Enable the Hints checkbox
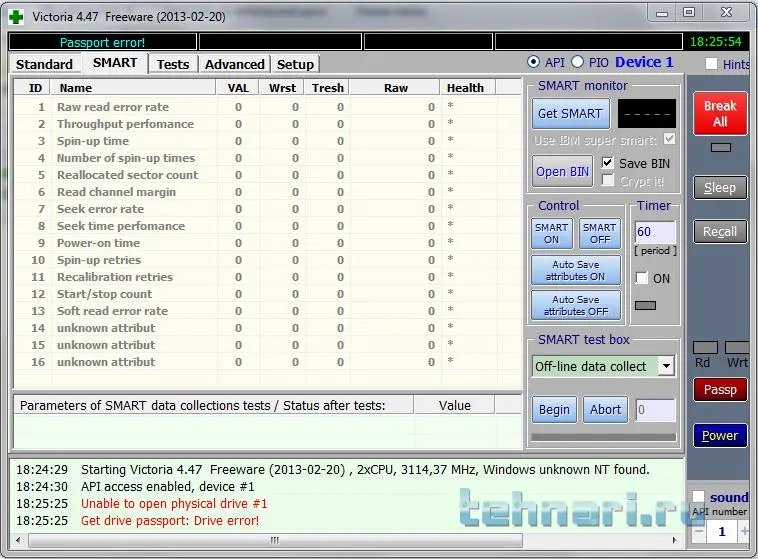The height and width of the screenshot is (559, 758). click(x=711, y=64)
